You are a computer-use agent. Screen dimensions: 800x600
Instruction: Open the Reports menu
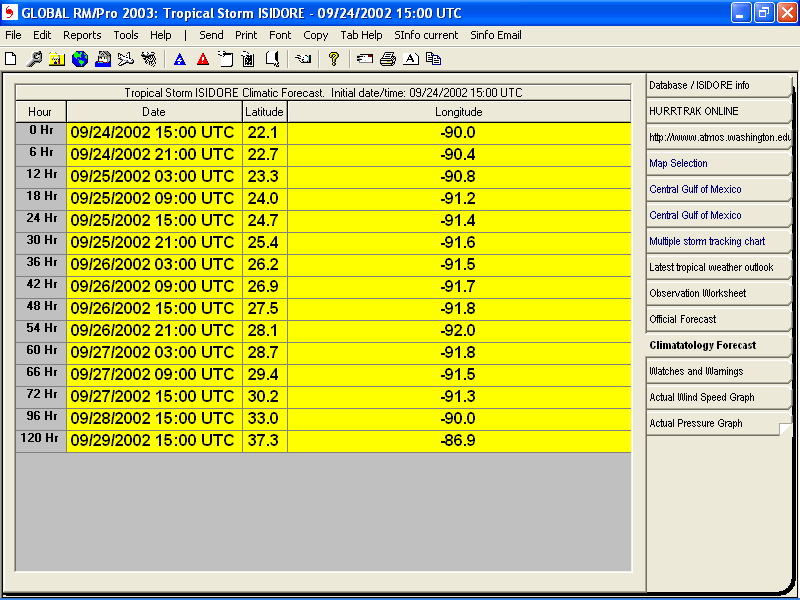(x=82, y=35)
